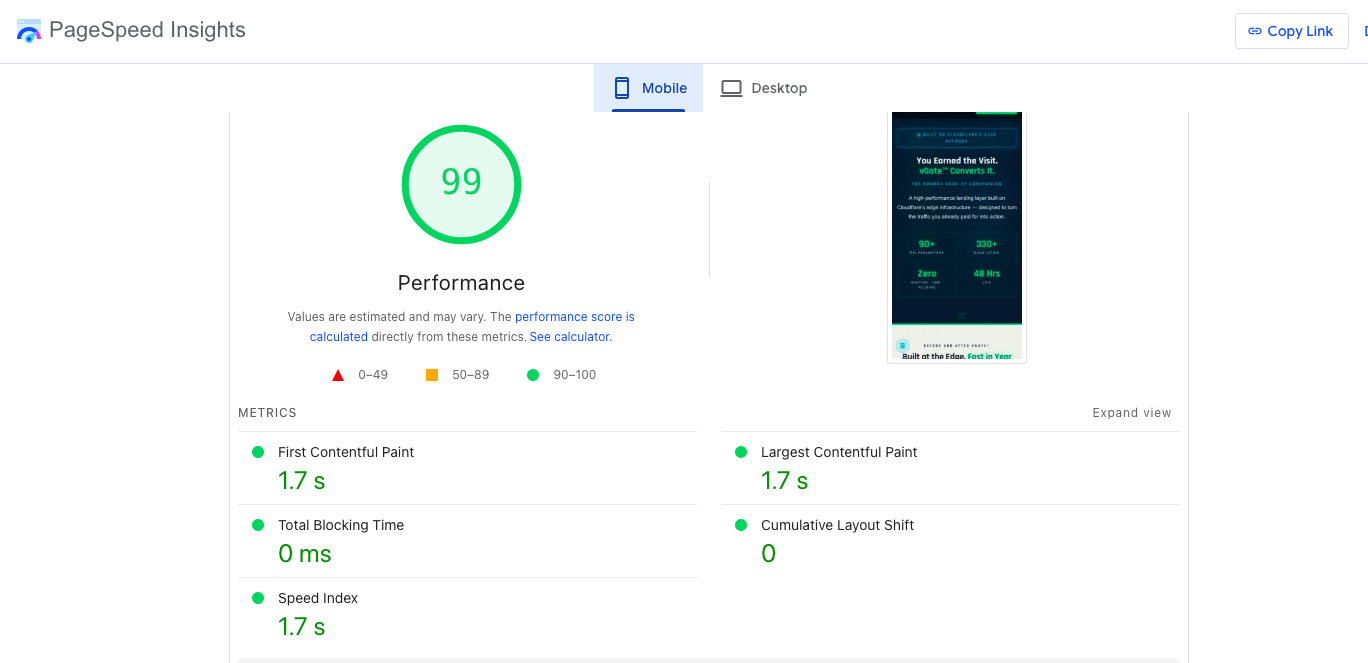
Task: Click the 1.7 s Largest Contentful Paint value
Action: (785, 481)
